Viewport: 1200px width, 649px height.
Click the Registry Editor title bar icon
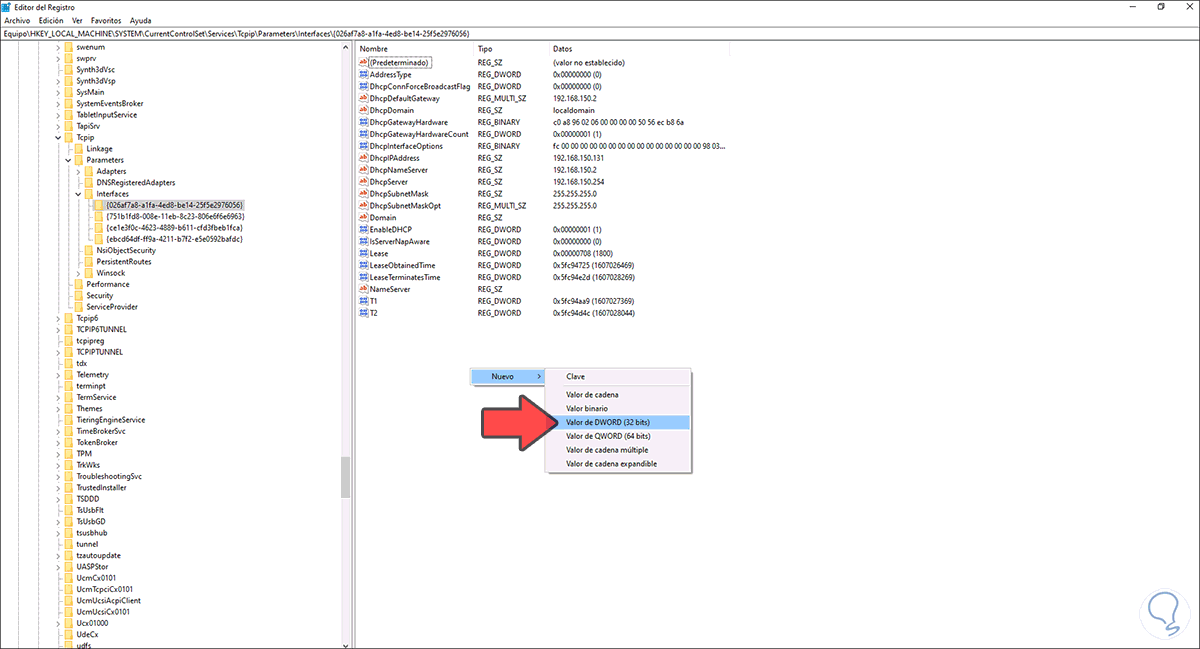click(x=7, y=6)
